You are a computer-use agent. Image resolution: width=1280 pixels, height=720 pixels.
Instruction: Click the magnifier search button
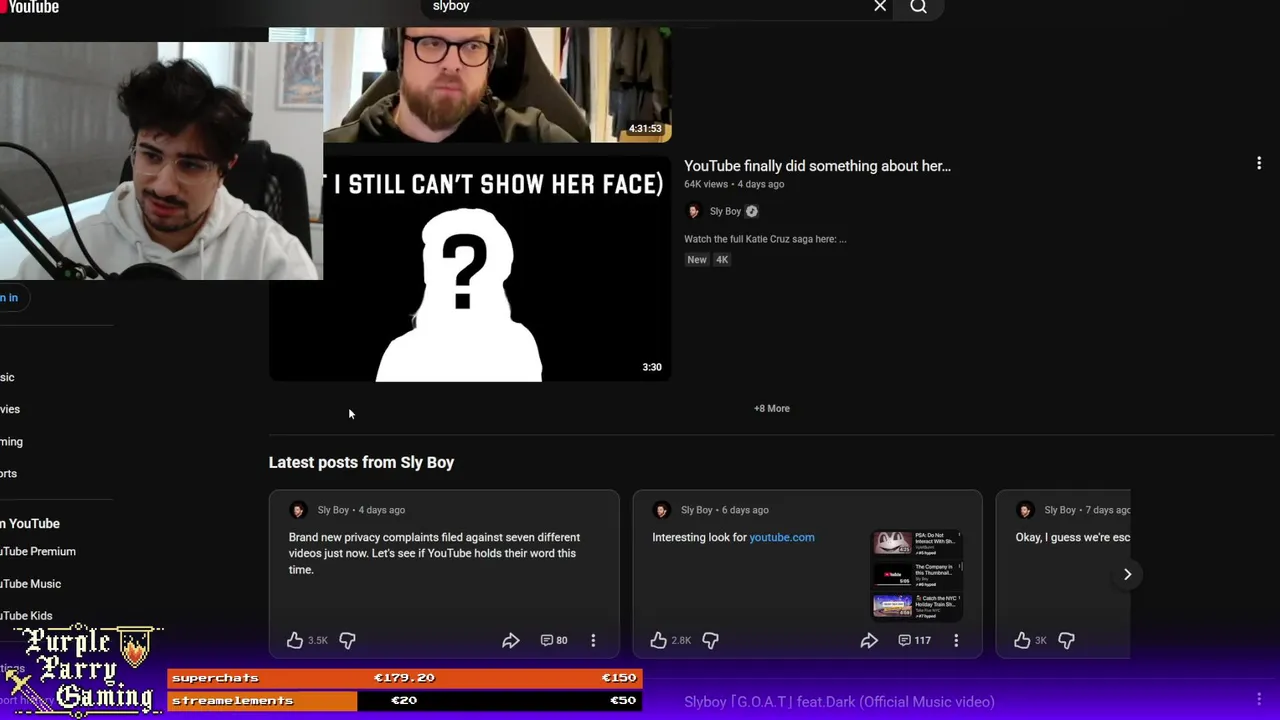(x=919, y=7)
